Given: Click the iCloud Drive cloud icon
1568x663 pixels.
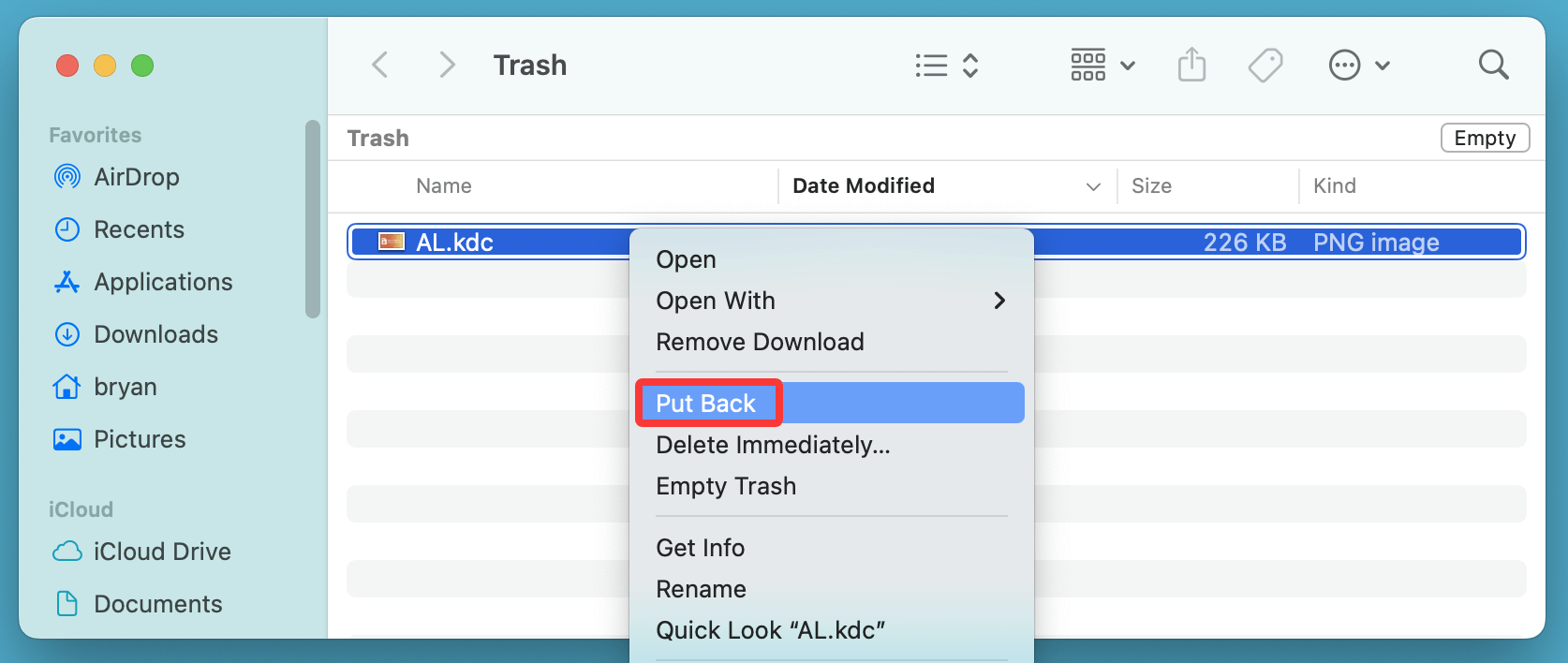Looking at the screenshot, I should tap(67, 552).
